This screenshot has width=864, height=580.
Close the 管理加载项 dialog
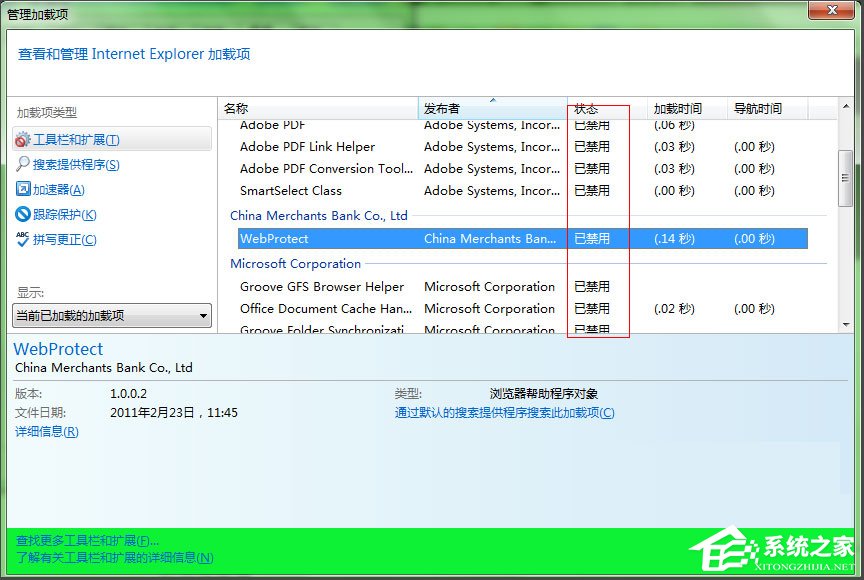pos(833,11)
